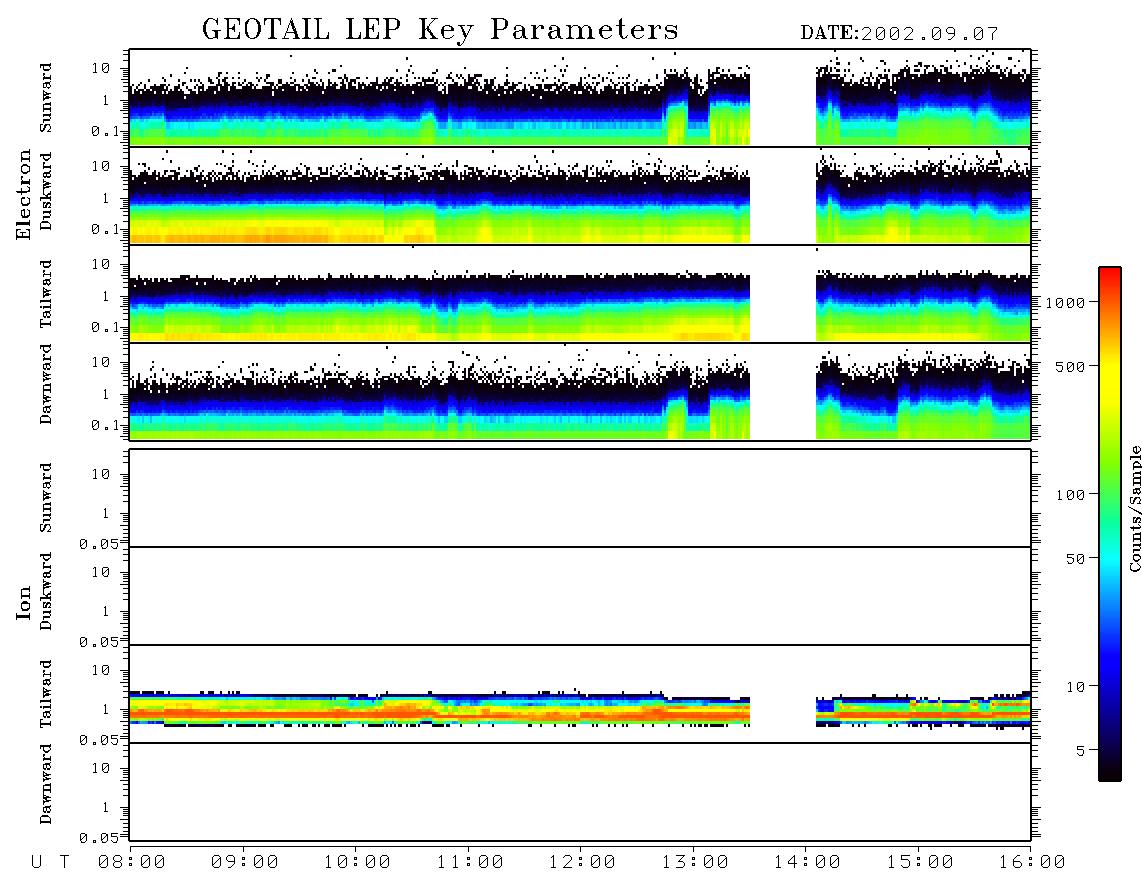1142x880 pixels.
Task: Click the 0.1 tick of Electron Sunward axis
Action: (x=105, y=132)
